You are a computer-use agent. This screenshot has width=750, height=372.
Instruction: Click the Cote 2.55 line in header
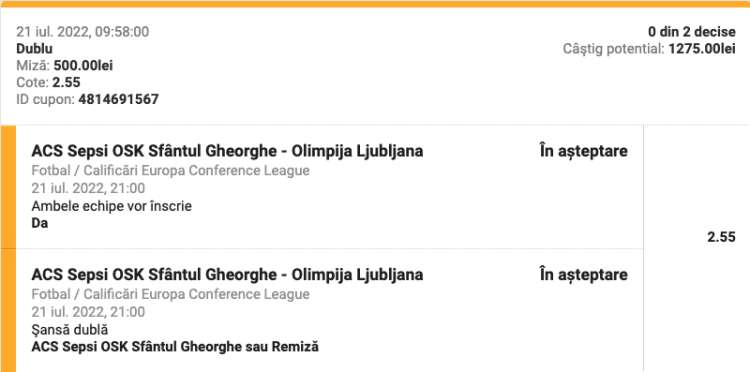[48, 82]
